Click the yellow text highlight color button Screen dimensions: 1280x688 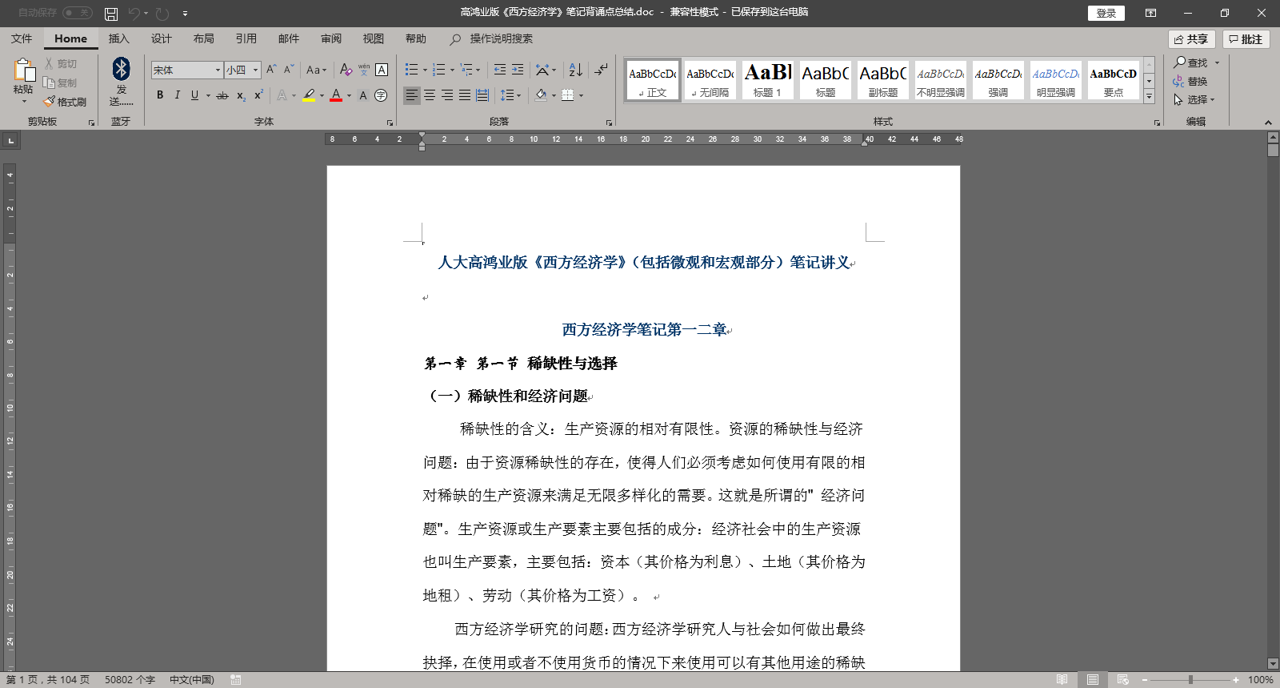(x=309, y=96)
